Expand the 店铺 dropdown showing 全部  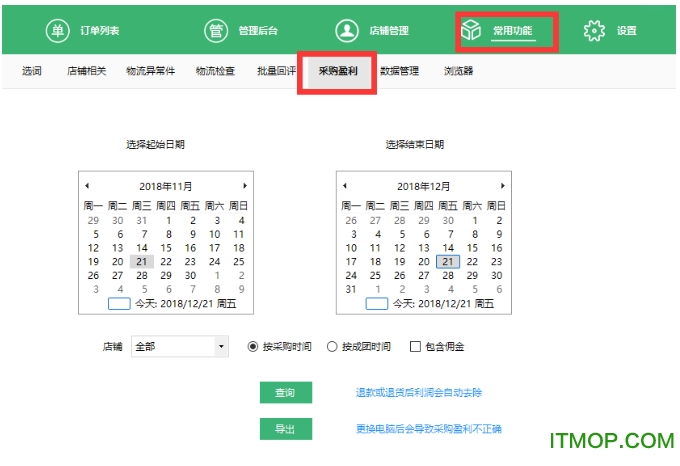coord(221,347)
